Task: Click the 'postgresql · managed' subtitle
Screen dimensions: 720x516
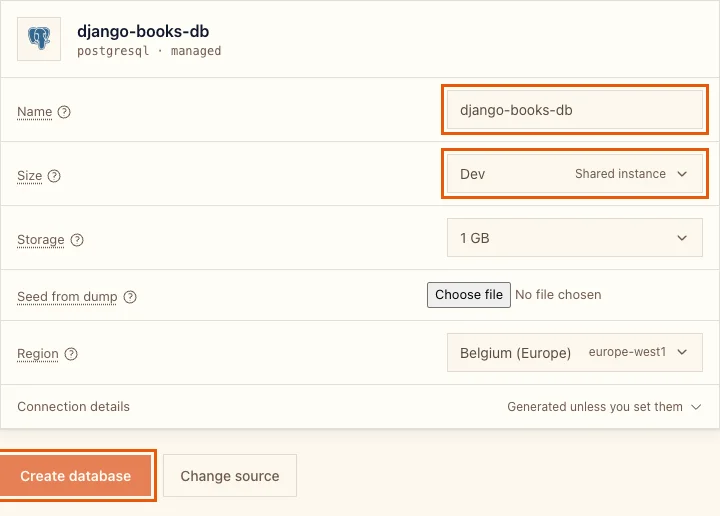Action: [x=149, y=51]
